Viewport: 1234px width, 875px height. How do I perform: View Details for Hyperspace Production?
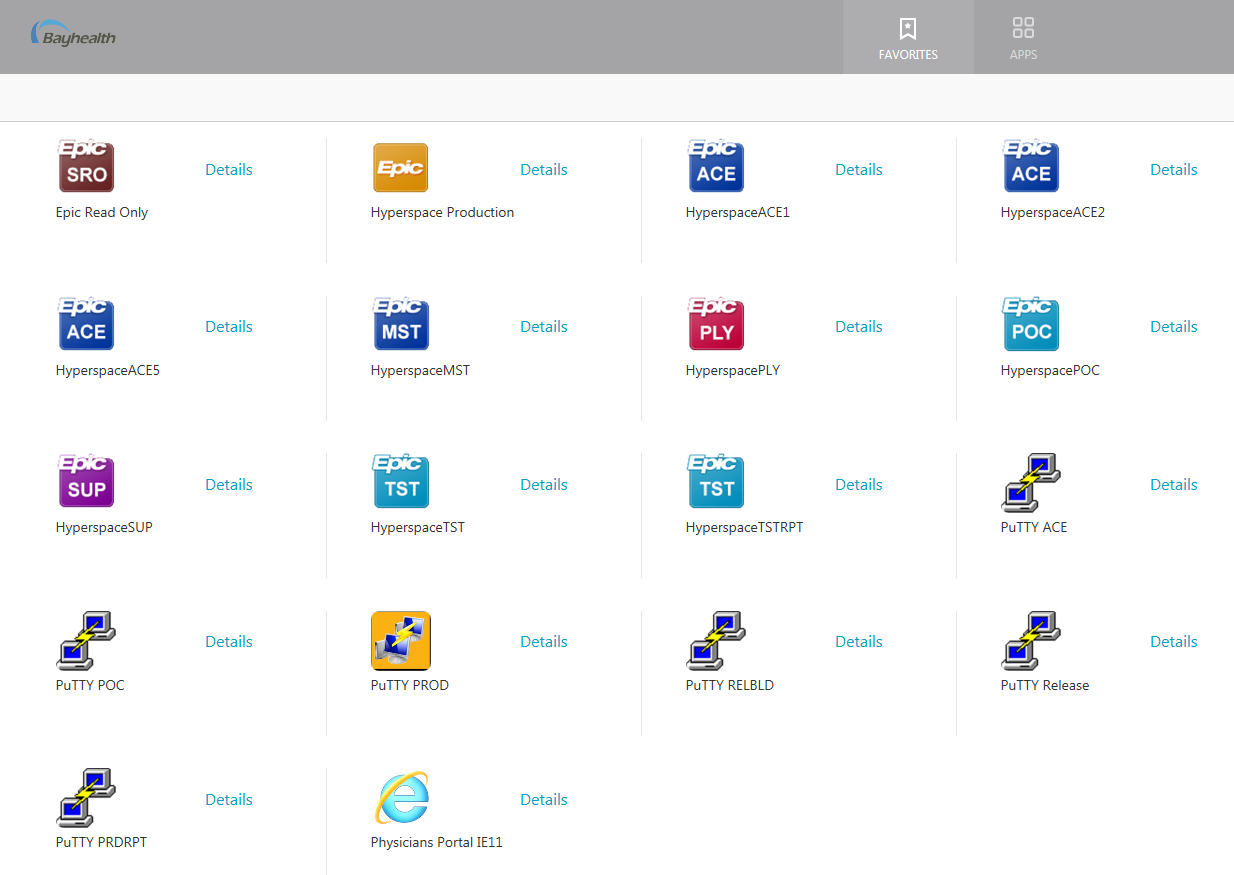(x=543, y=169)
